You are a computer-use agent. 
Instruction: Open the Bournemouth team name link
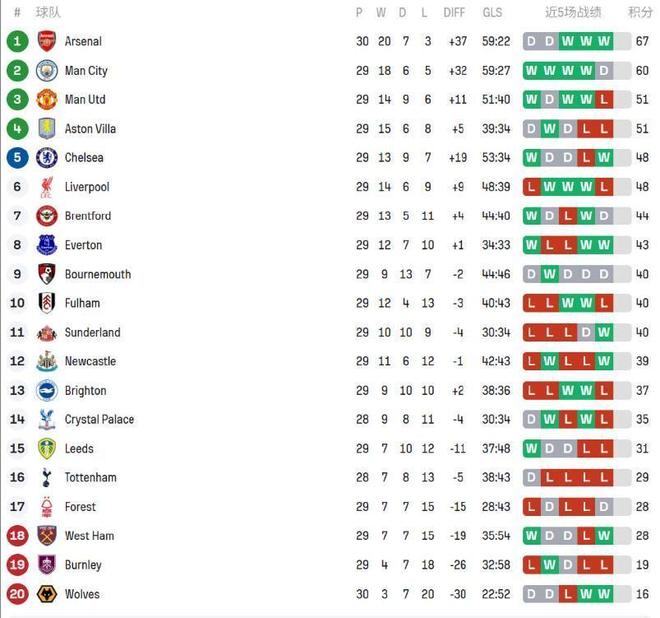[98, 274]
